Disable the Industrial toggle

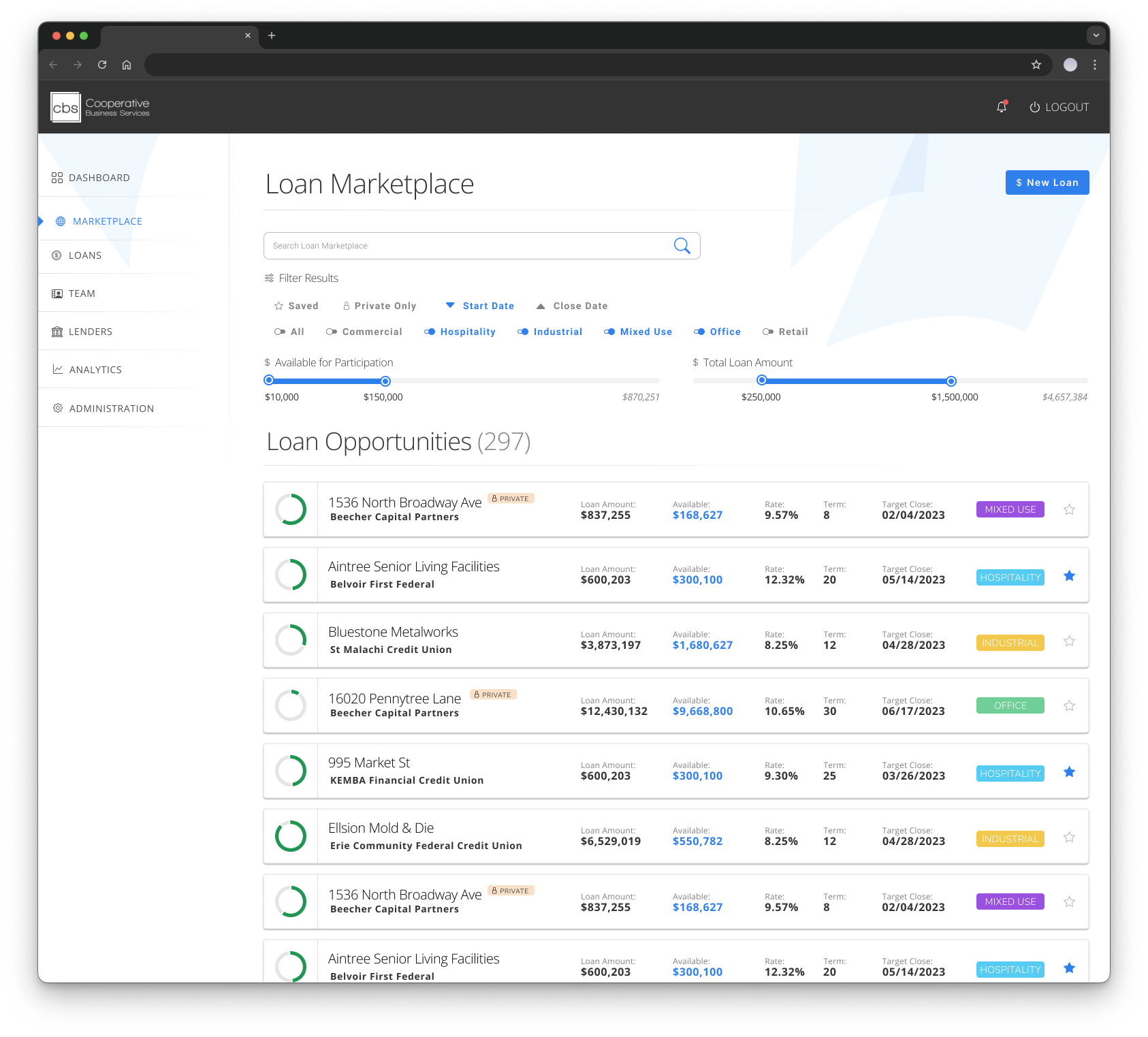tap(549, 332)
